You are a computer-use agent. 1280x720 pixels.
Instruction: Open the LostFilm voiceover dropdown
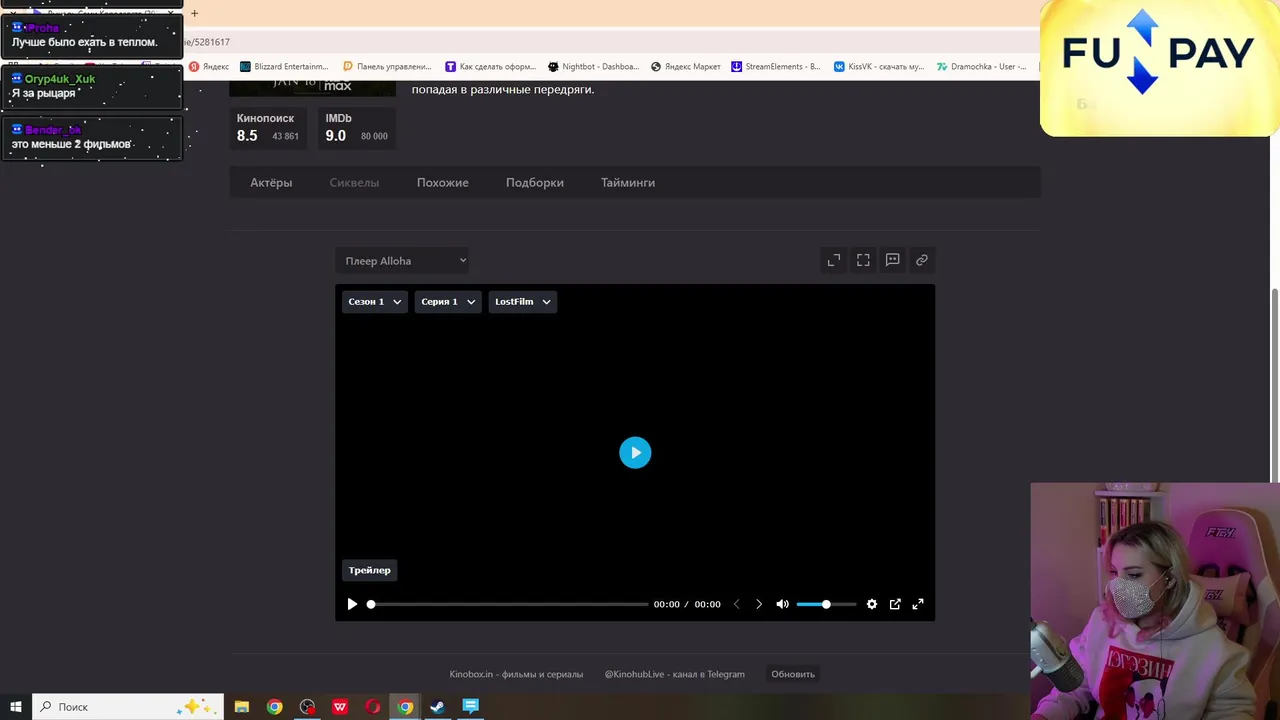523,301
